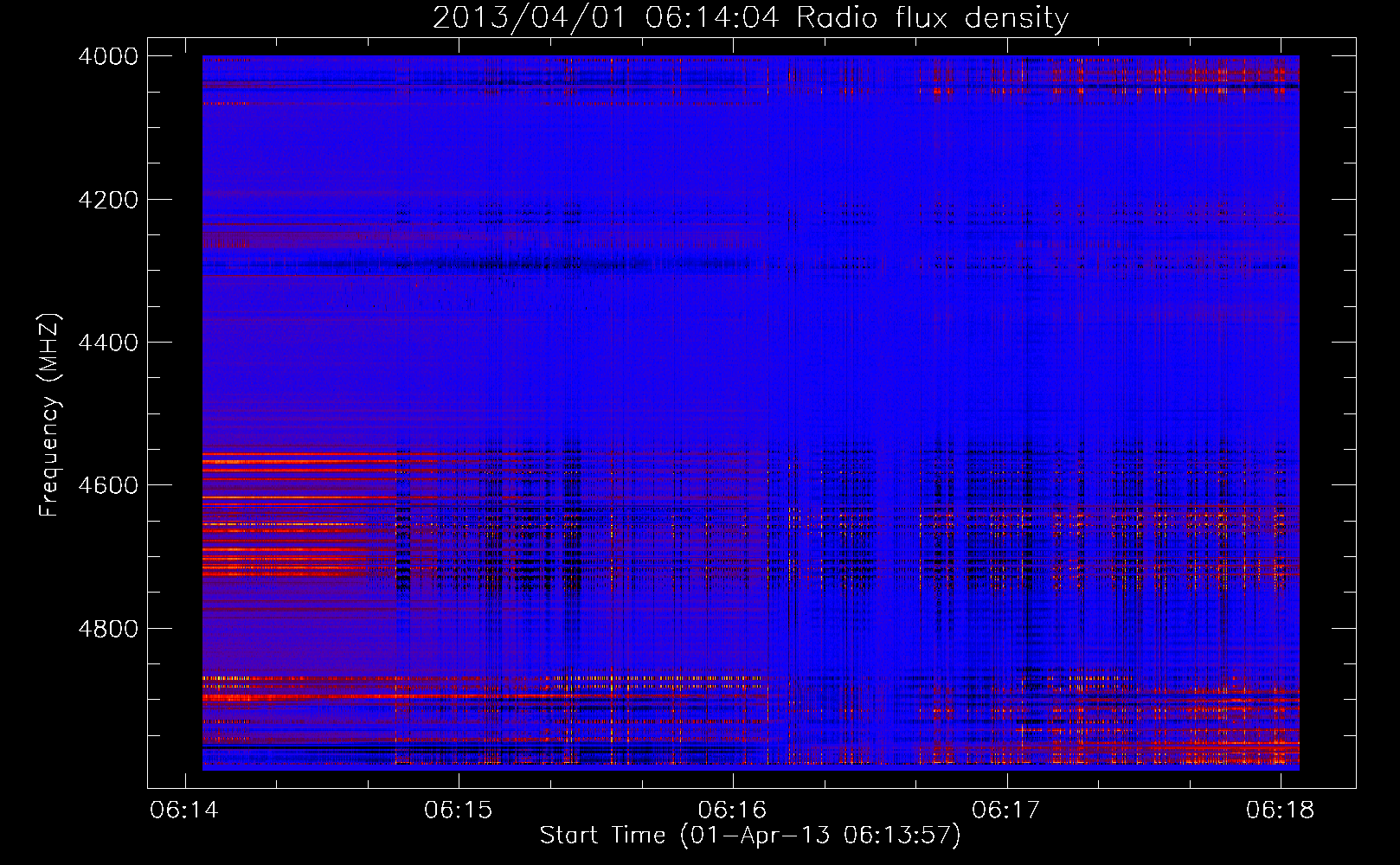
Task: Select the 4400 frequency axis label
Action: (108, 343)
